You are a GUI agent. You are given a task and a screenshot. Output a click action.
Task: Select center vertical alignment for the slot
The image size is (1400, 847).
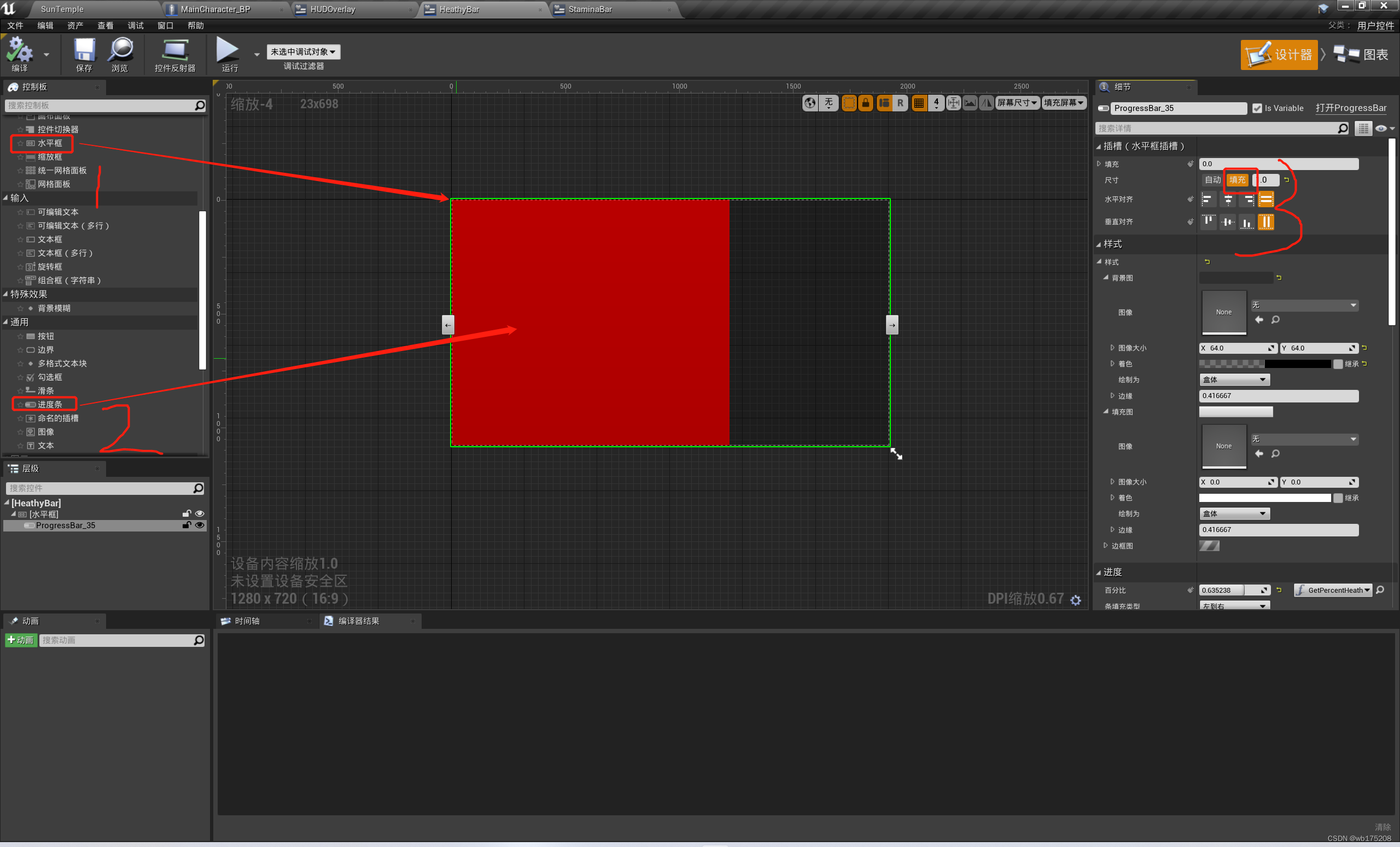[1227, 221]
